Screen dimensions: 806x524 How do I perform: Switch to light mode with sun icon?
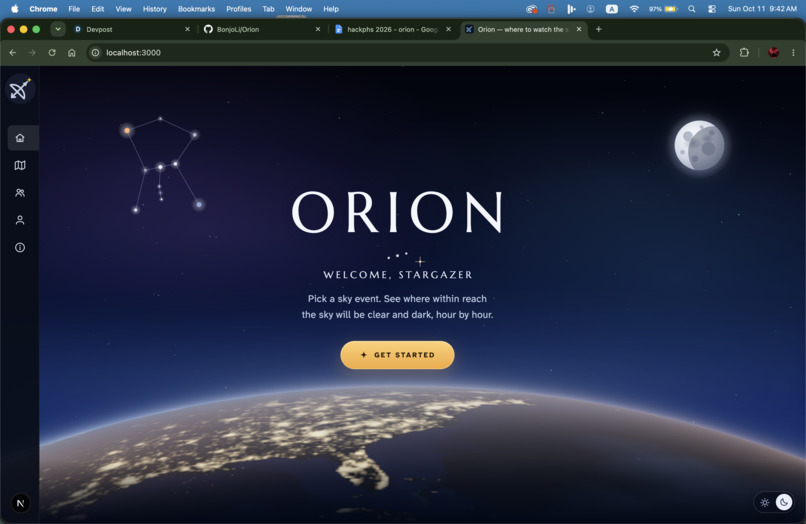[765, 502]
